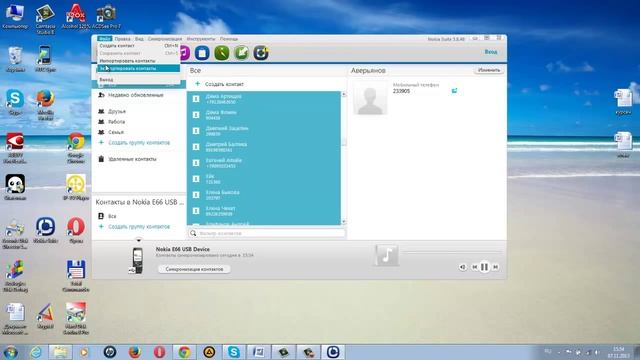Pause music playback in the player
The height and width of the screenshot is (360, 640).
(484, 267)
